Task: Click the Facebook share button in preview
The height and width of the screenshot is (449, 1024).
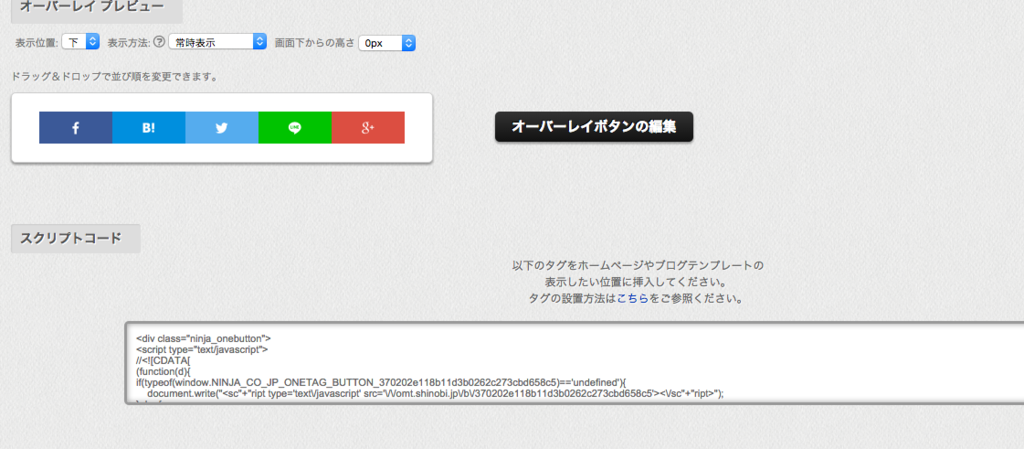Action: pos(76,127)
